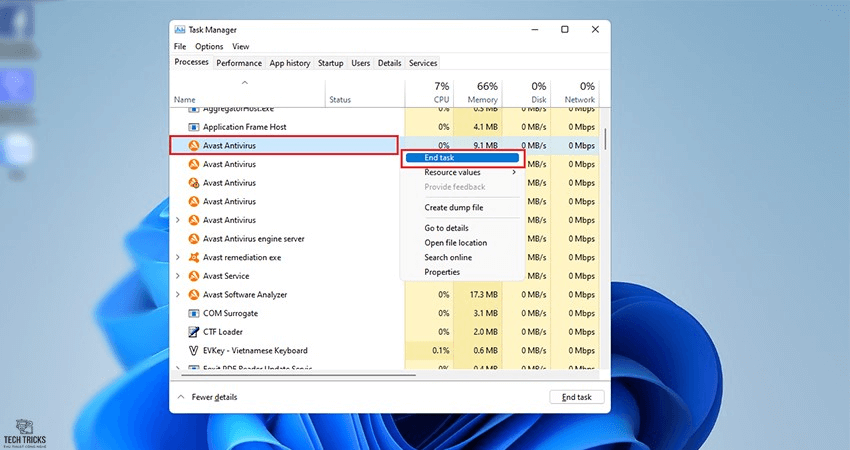The width and height of the screenshot is (850, 450).
Task: Click the 17.3 MB memory value
Action: (x=484, y=294)
